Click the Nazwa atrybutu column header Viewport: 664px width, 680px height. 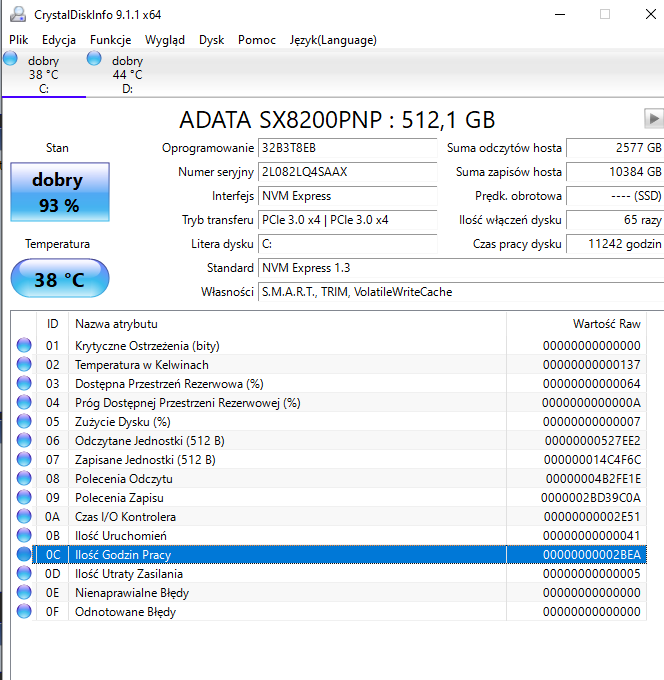point(287,324)
